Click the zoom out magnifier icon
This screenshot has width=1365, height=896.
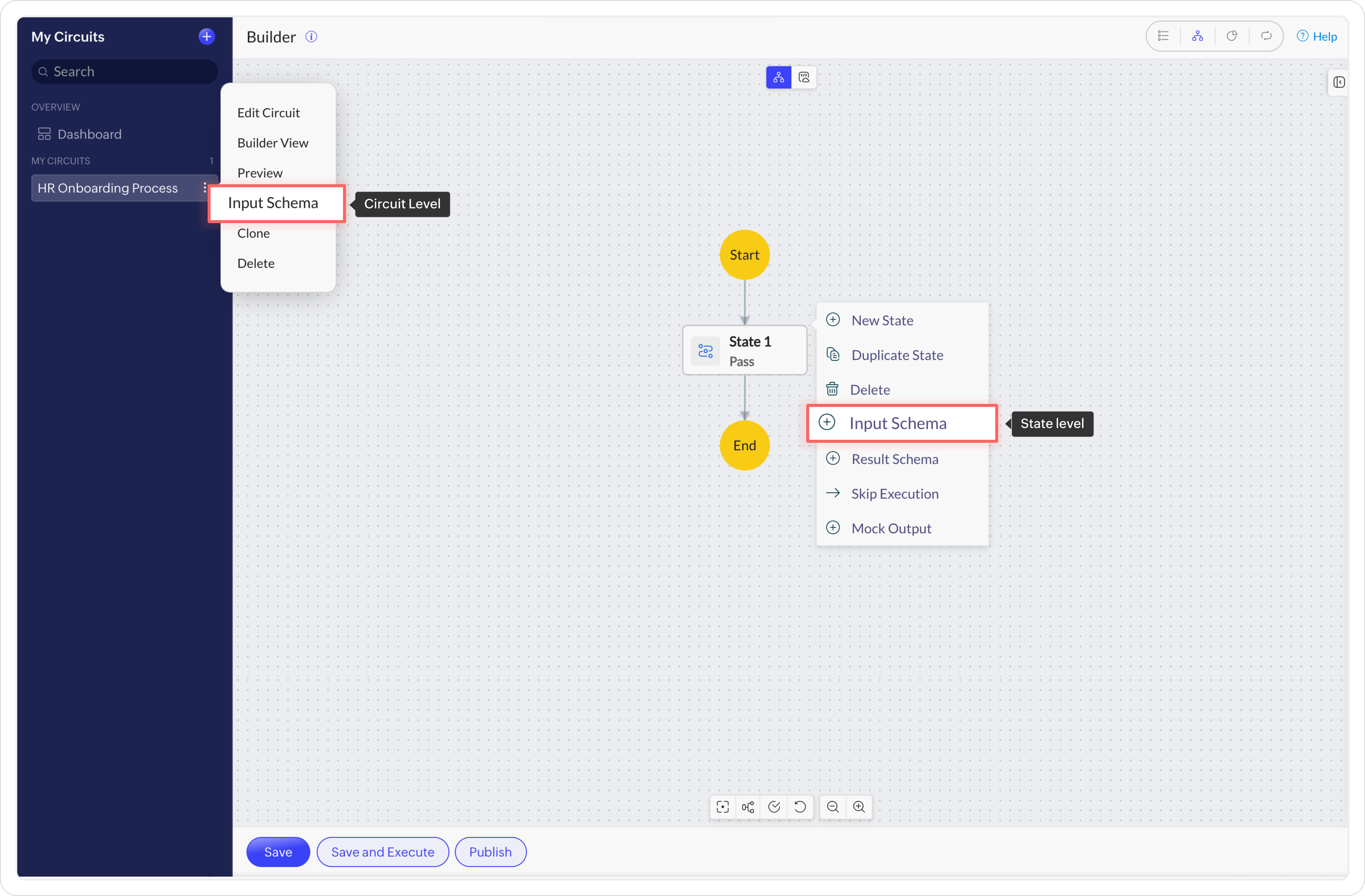pyautogui.click(x=833, y=807)
